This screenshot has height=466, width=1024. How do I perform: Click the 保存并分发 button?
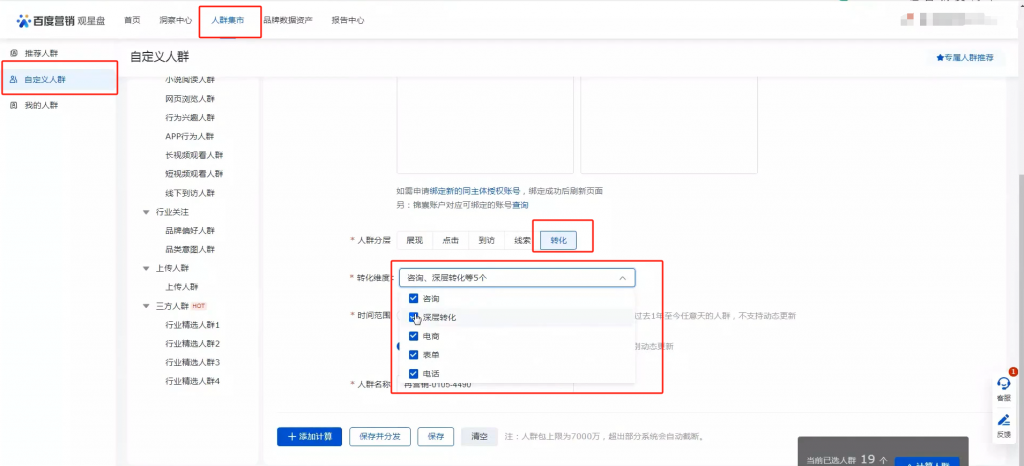(379, 437)
